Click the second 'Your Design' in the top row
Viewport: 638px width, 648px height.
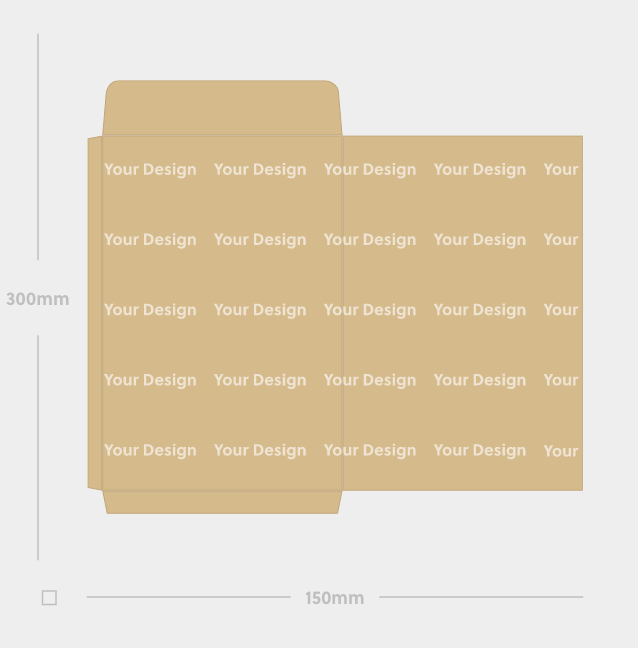click(260, 170)
